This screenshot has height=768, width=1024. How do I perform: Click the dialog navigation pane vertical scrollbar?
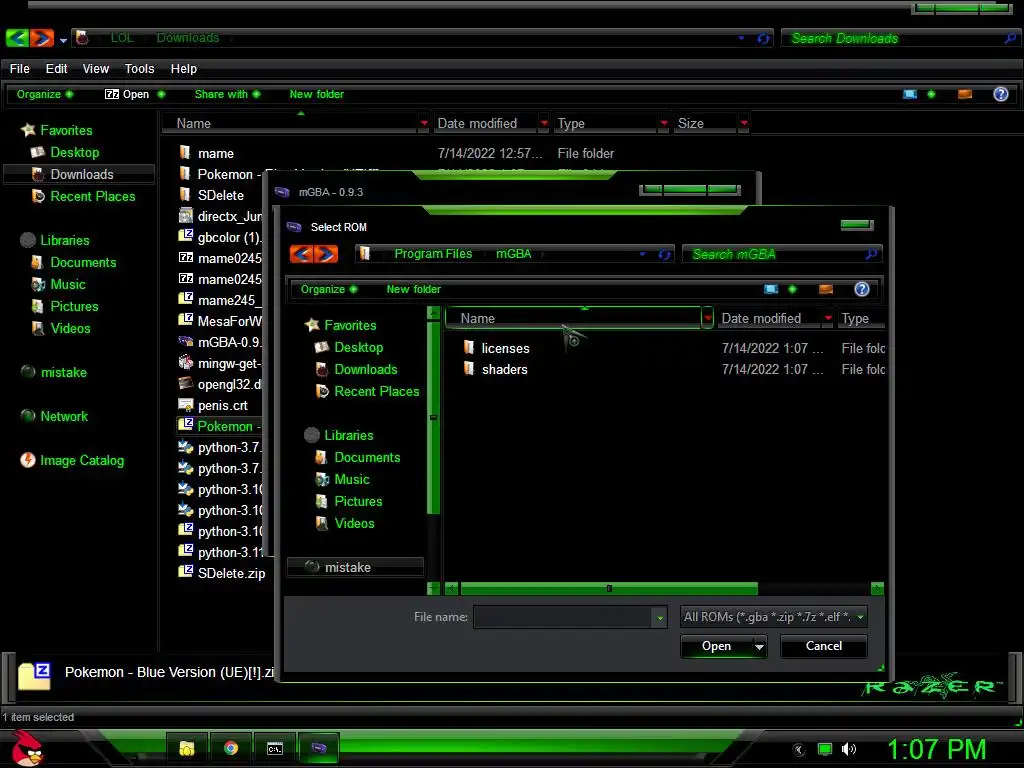(433, 417)
